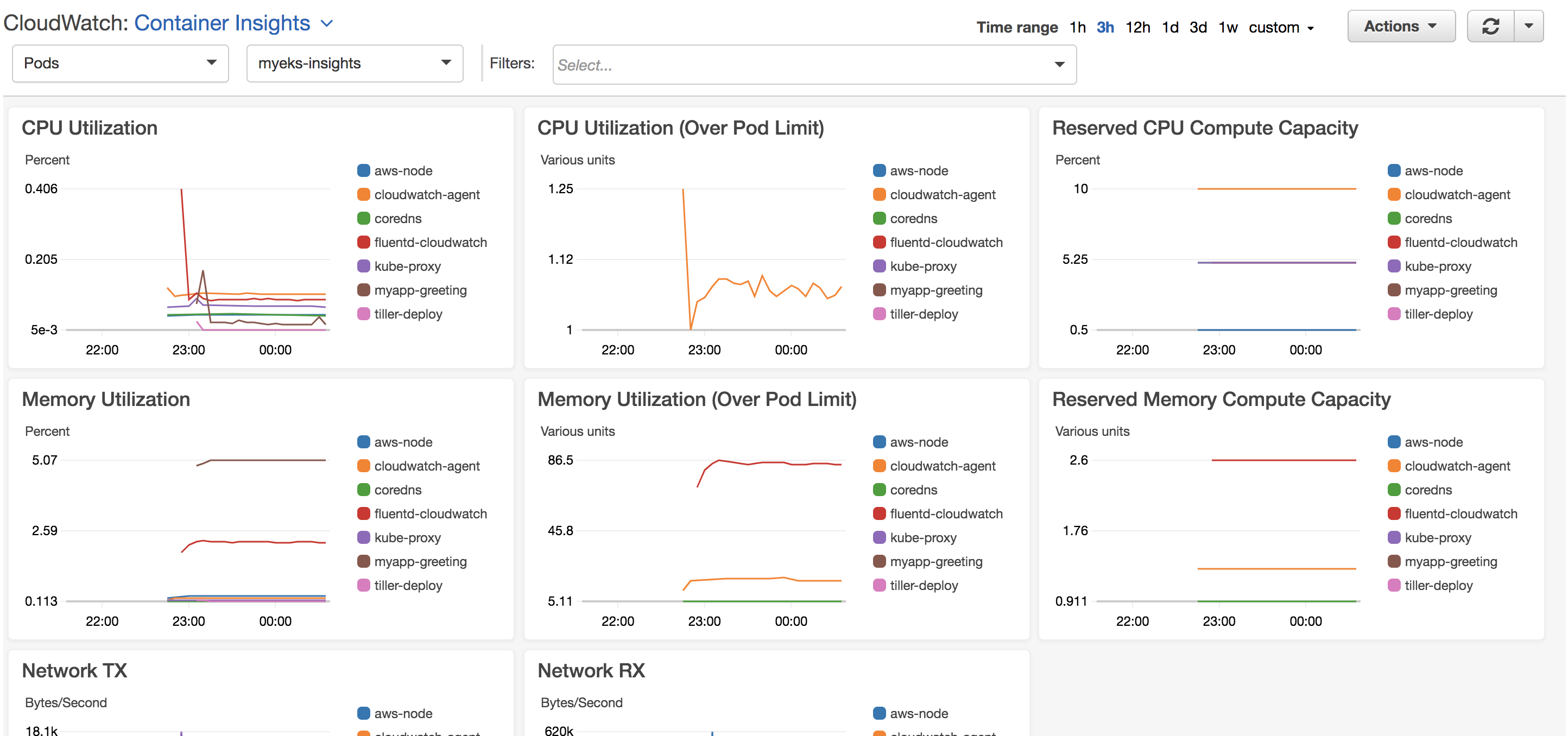Toggle coredns swatch in CPU Utilization legend
1568x736 pixels.
click(363, 218)
